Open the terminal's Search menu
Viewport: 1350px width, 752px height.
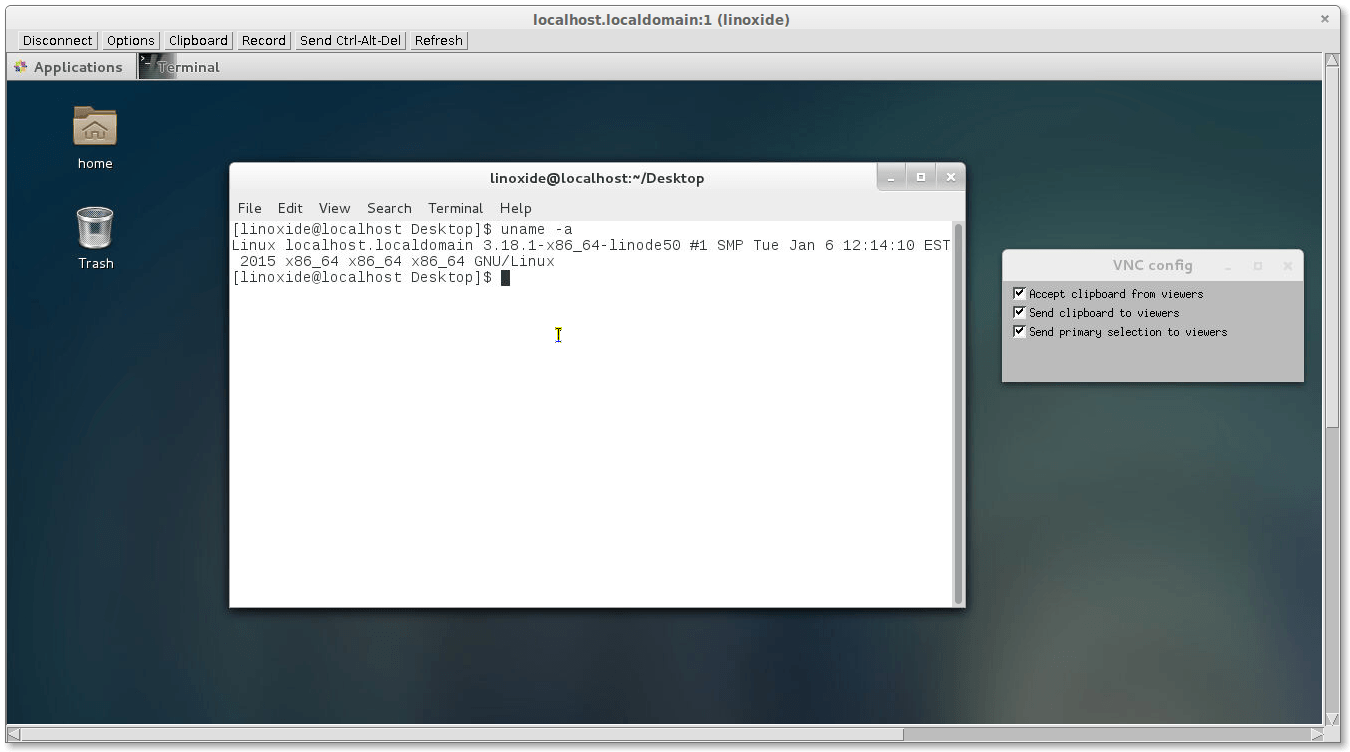(x=389, y=208)
